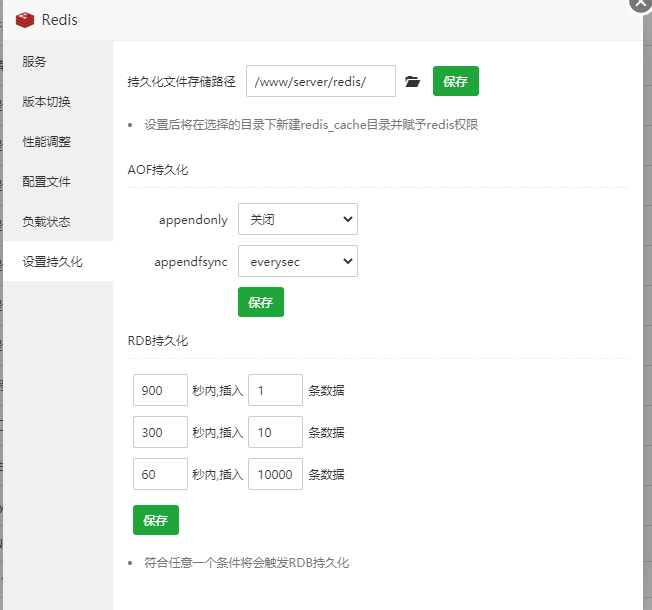Save the AOF persistence settings
This screenshot has width=652, height=610.
pos(261,302)
